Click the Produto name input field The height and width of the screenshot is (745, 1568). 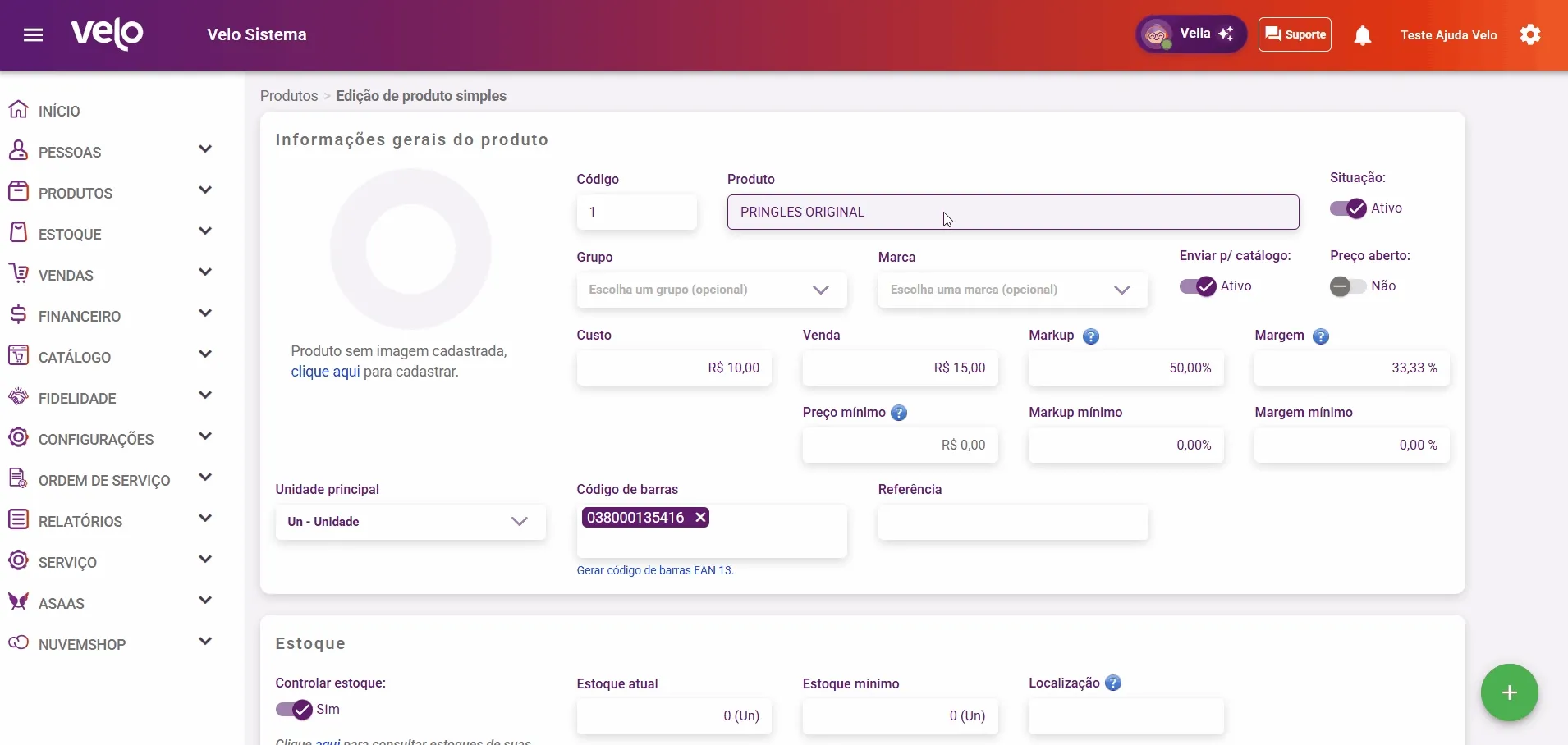click(1013, 213)
